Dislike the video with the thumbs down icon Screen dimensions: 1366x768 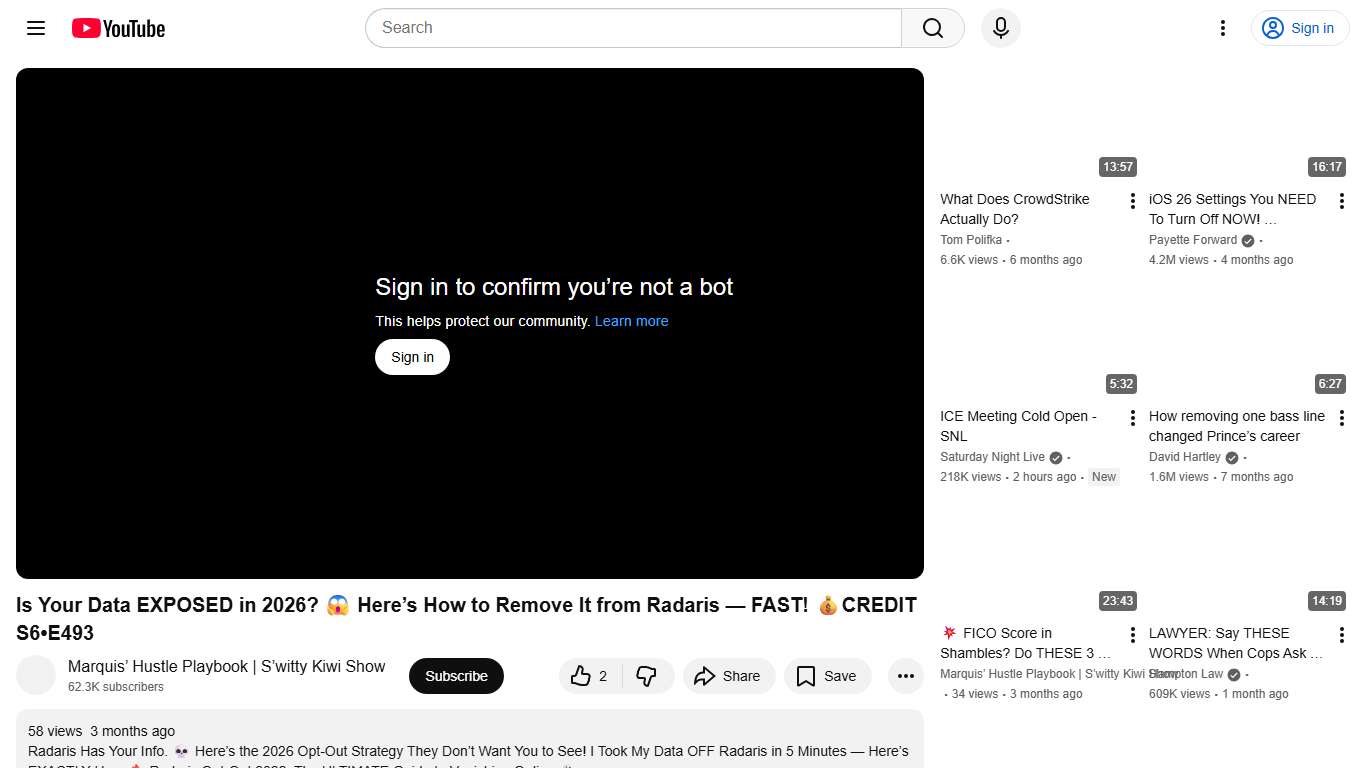647,676
